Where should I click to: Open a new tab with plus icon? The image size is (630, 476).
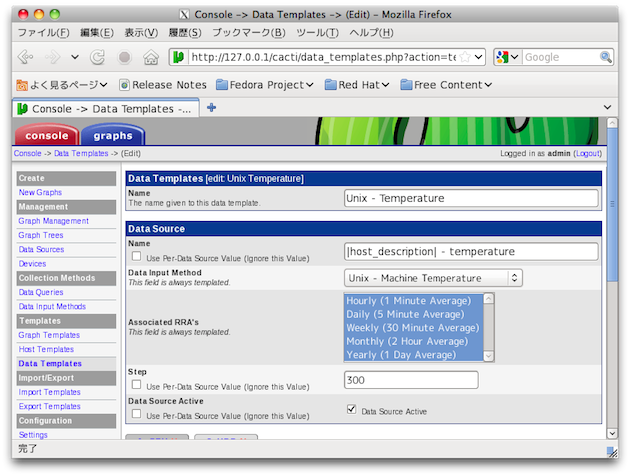click(211, 108)
